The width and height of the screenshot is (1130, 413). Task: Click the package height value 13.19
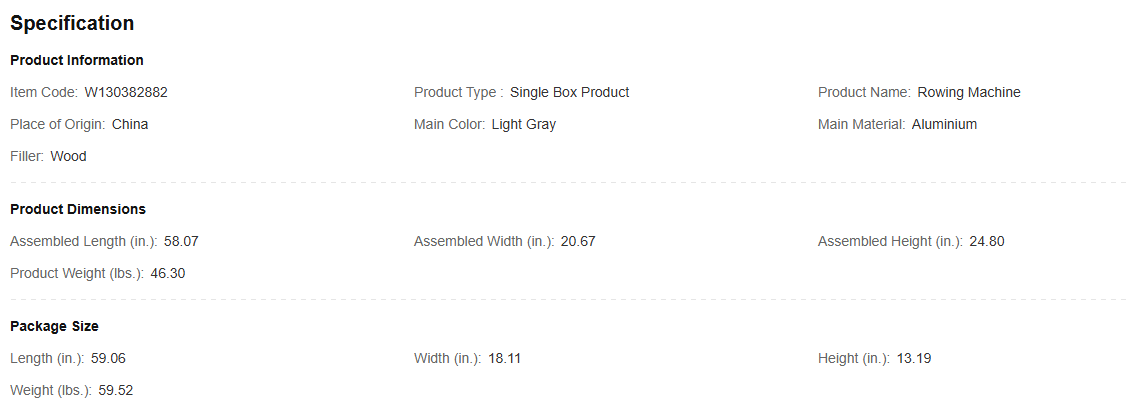pyautogui.click(x=913, y=358)
